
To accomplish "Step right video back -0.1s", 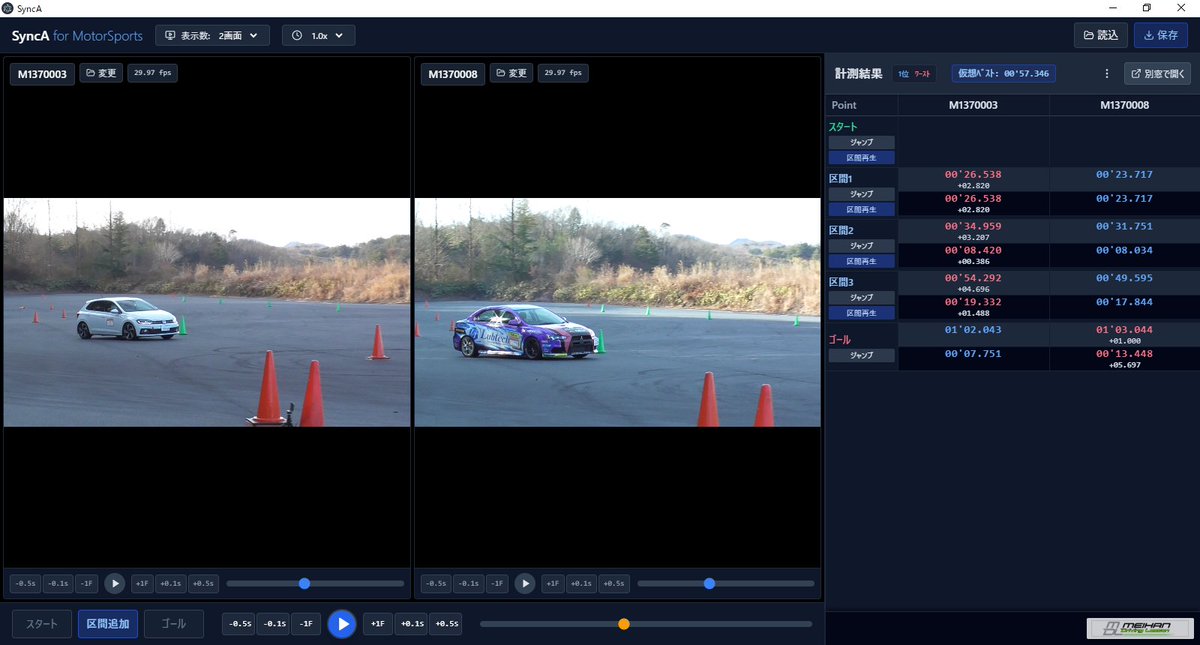I will click(468, 583).
